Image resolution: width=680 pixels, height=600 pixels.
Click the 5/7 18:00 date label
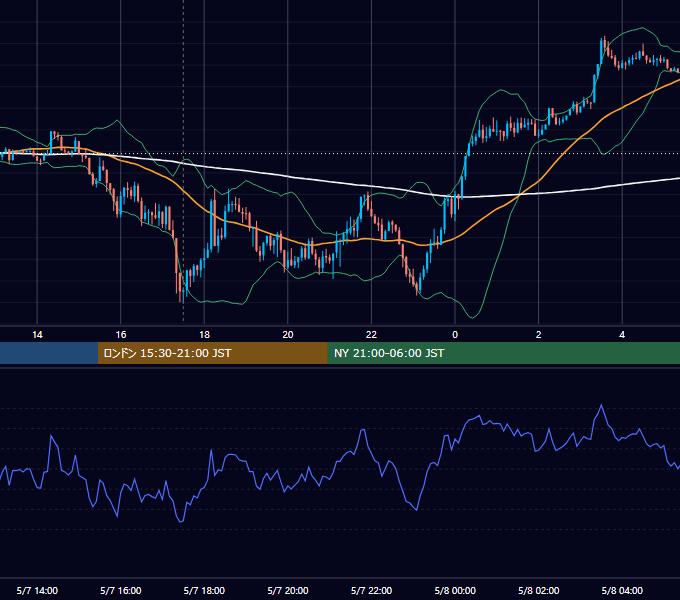click(x=204, y=591)
